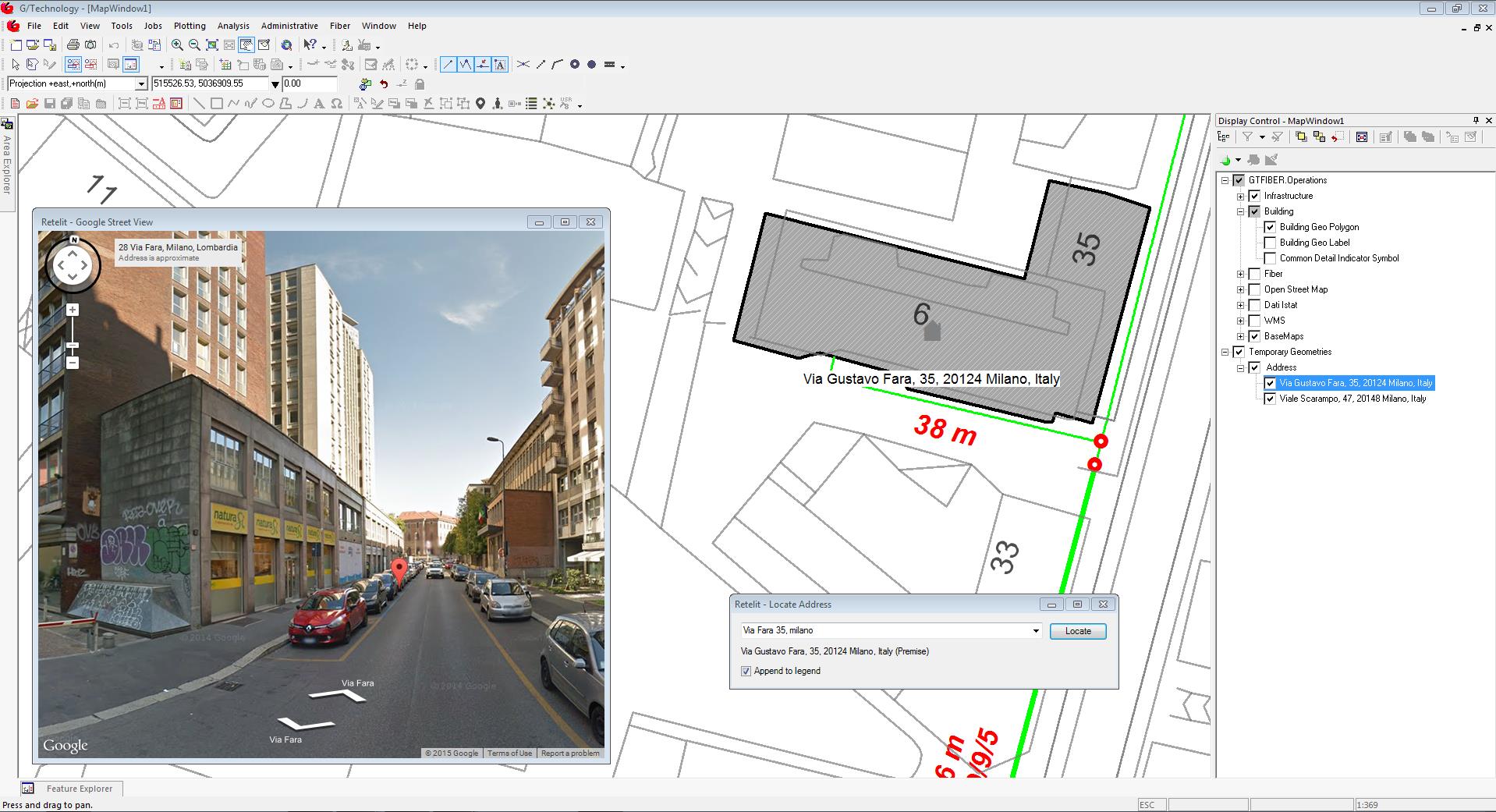Click the Omega symbol insertion tool
Screen dimensions: 1496x812
pos(336,103)
